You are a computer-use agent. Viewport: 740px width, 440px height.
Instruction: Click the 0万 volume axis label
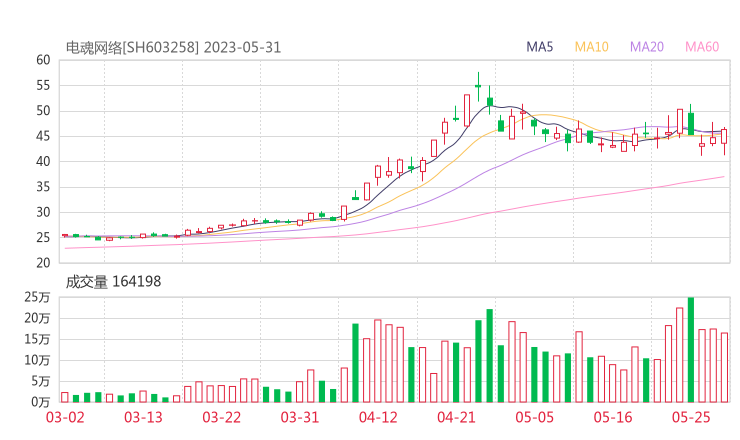point(41,402)
